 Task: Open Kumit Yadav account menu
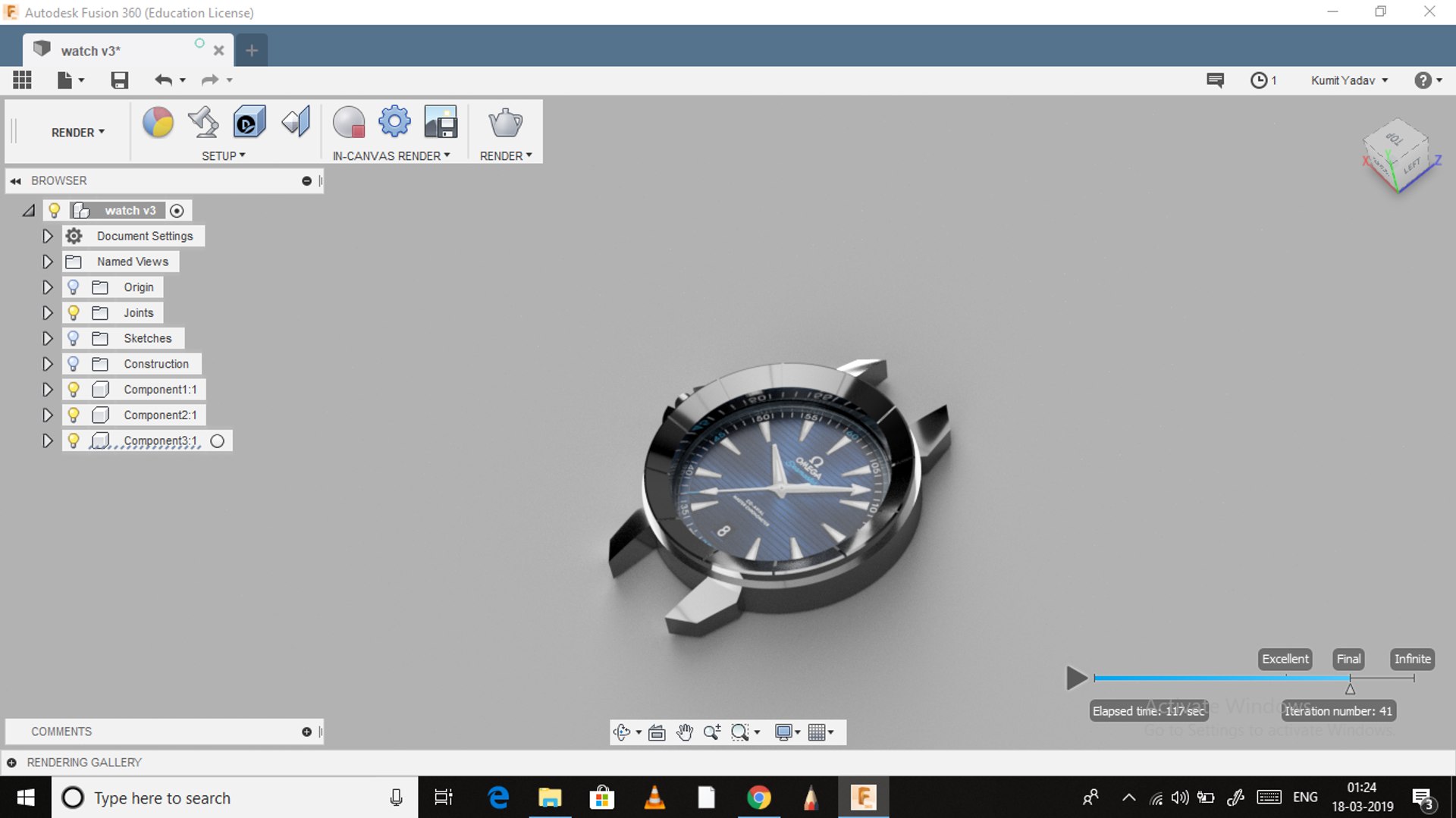pos(1349,80)
